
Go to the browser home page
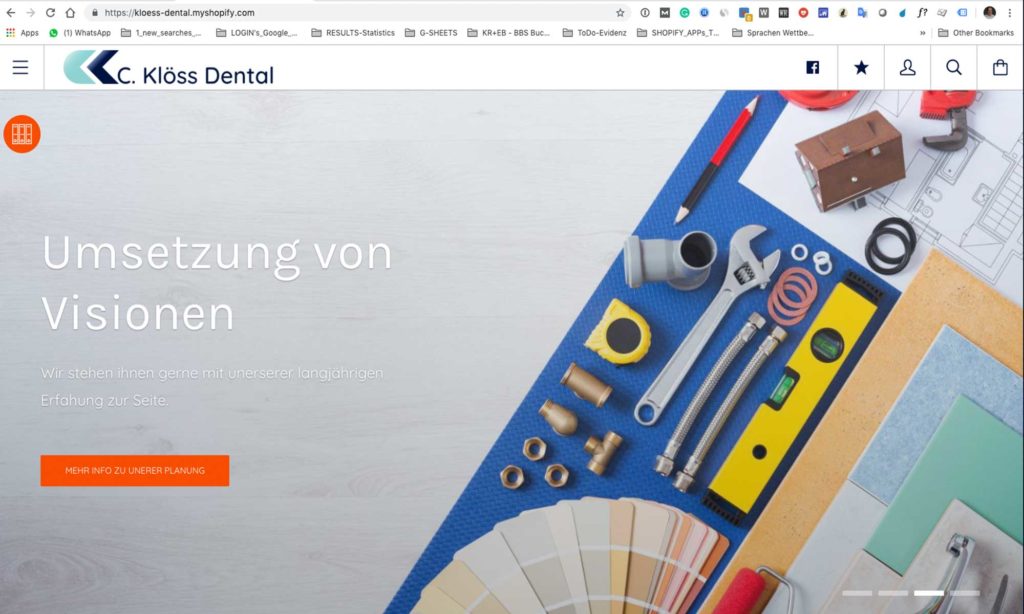click(x=70, y=12)
